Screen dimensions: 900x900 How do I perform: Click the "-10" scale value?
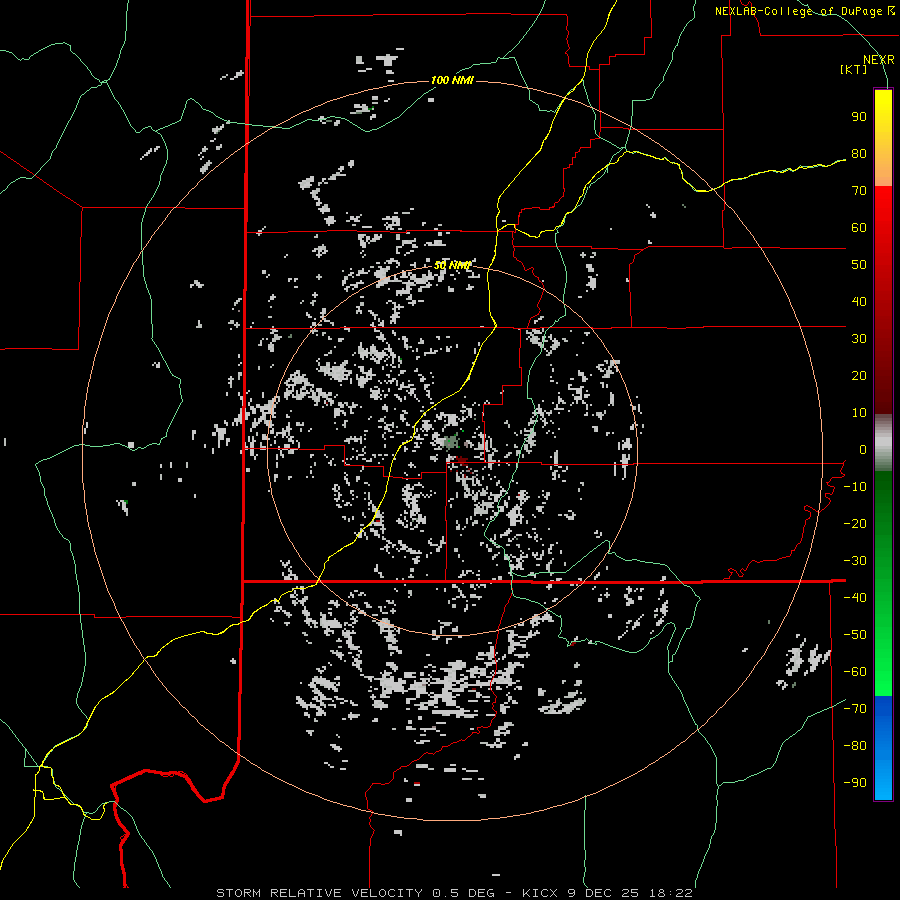[x=855, y=487]
